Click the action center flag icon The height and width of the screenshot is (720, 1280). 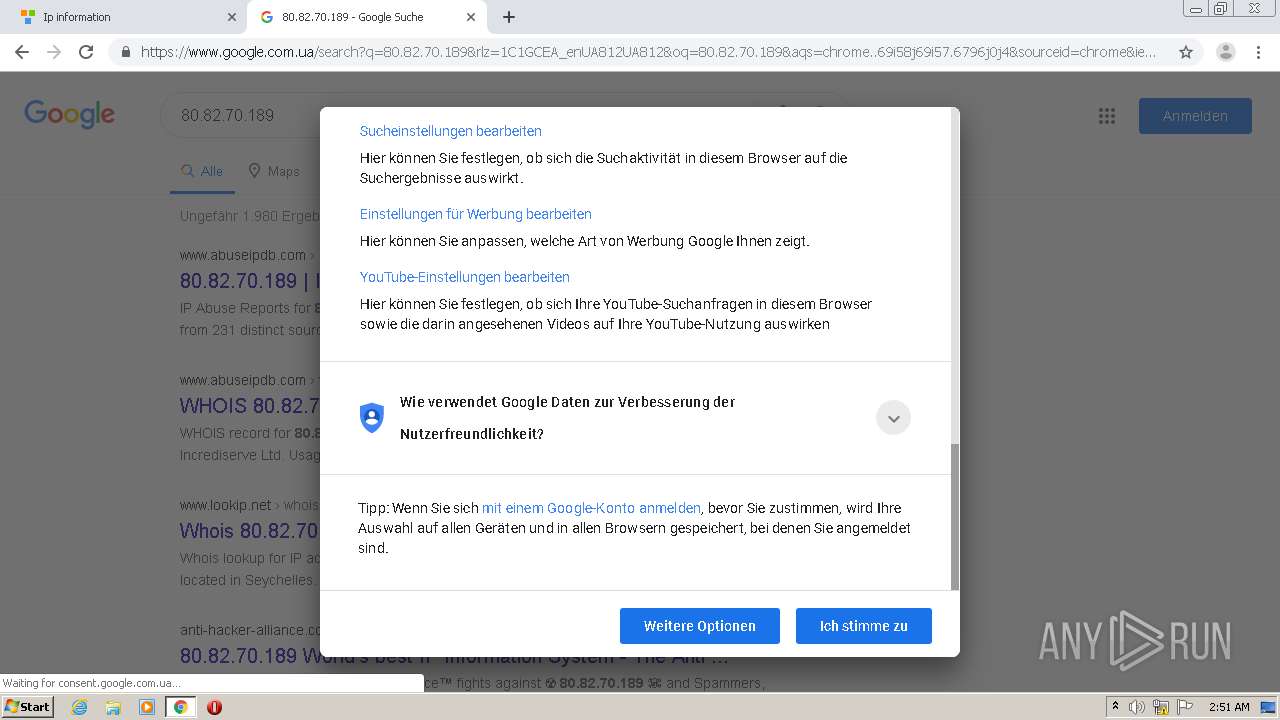click(x=1186, y=707)
